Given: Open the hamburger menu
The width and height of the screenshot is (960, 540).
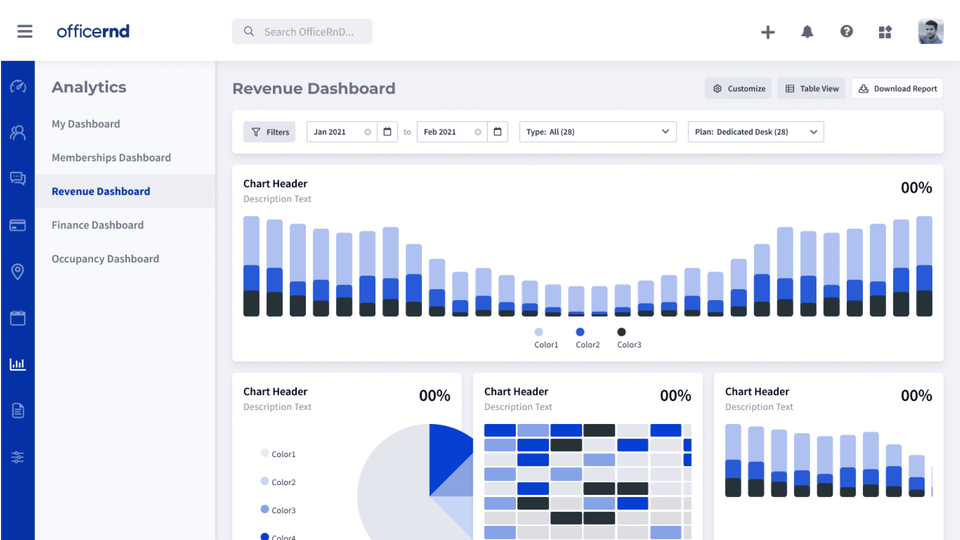Looking at the screenshot, I should point(25,31).
